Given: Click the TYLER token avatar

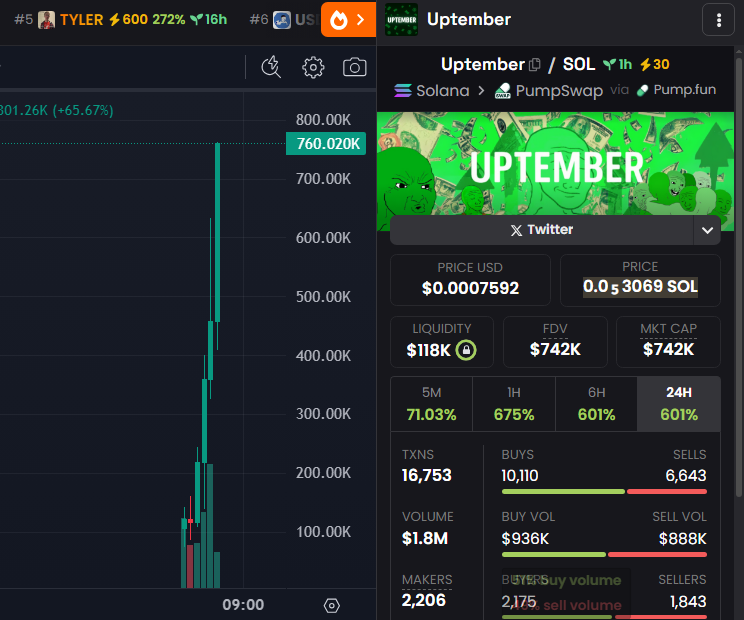Looking at the screenshot, I should pyautogui.click(x=46, y=20).
